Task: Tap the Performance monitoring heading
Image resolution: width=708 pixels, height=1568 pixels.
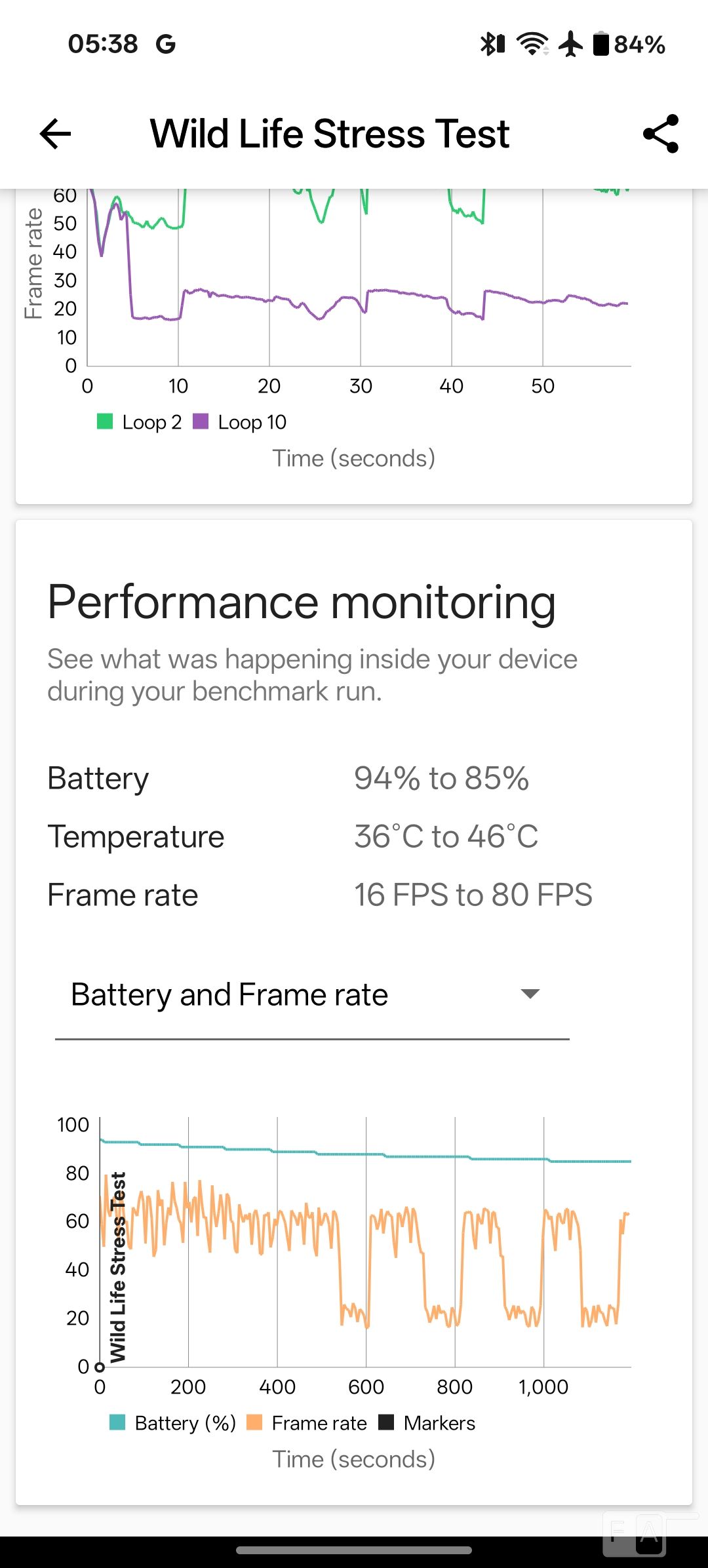Action: click(302, 602)
